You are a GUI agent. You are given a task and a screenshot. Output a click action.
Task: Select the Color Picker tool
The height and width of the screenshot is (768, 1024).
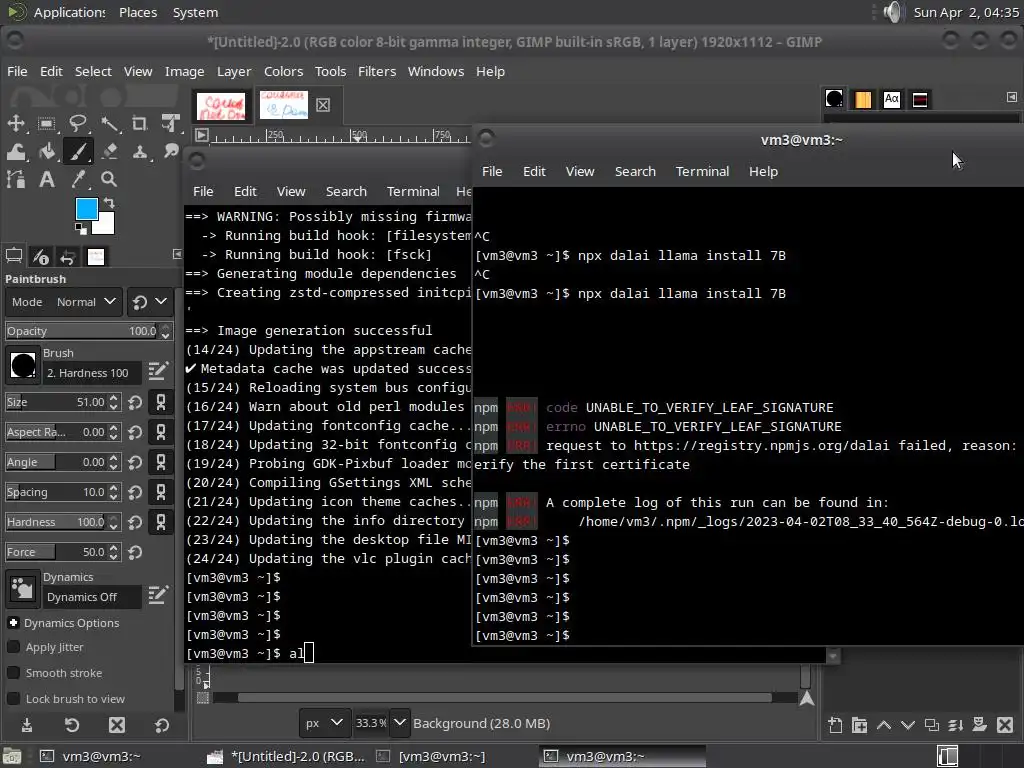78,179
